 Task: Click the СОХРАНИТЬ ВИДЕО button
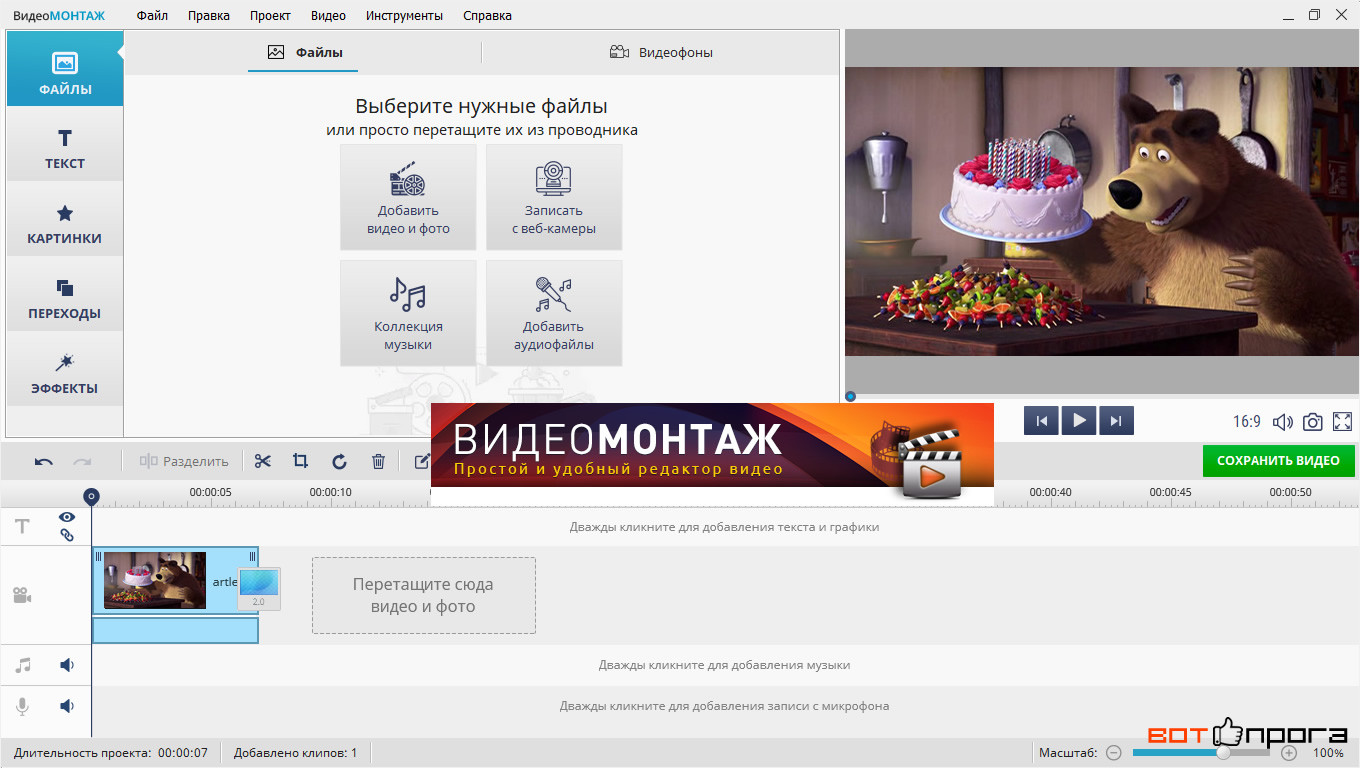click(1278, 461)
